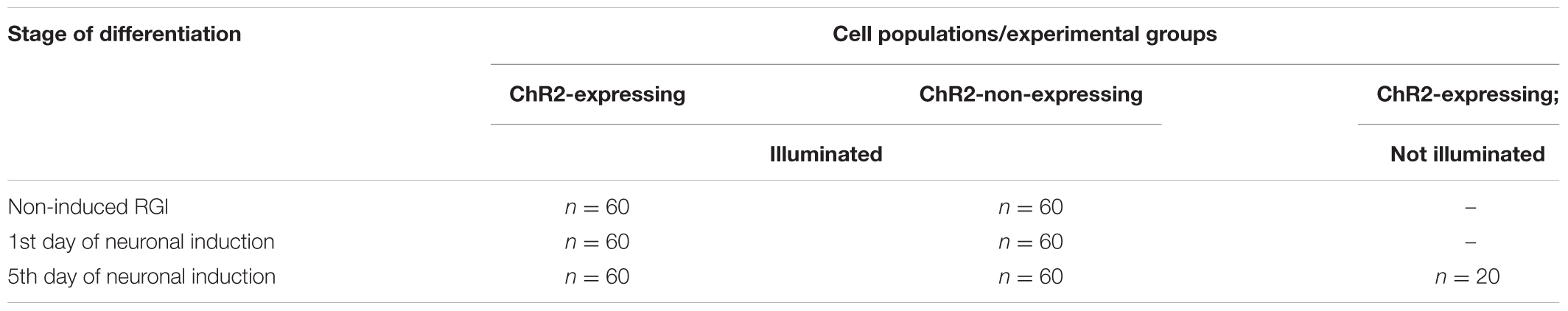
Task: Click the dash in the Non-induced RGl row
Action: coord(1470,208)
